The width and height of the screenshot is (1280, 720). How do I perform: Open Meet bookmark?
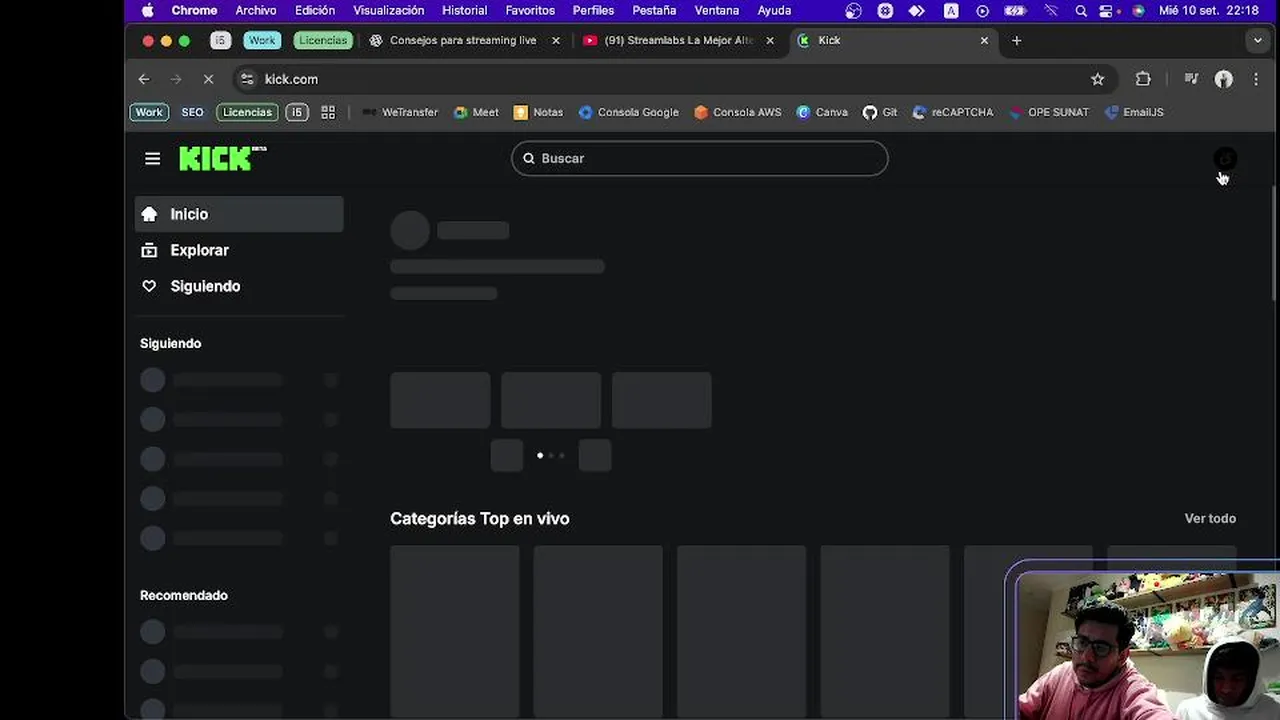click(x=476, y=112)
